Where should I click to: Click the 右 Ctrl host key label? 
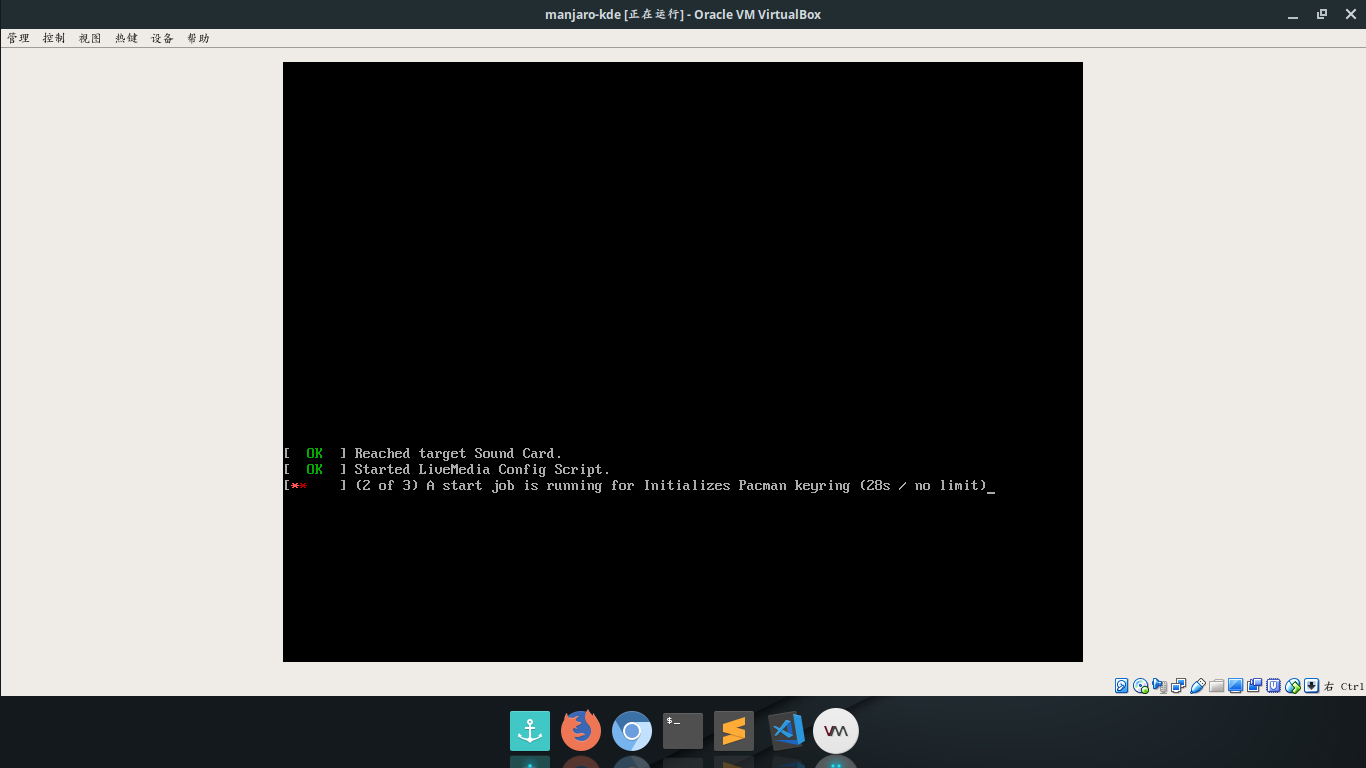[1344, 686]
